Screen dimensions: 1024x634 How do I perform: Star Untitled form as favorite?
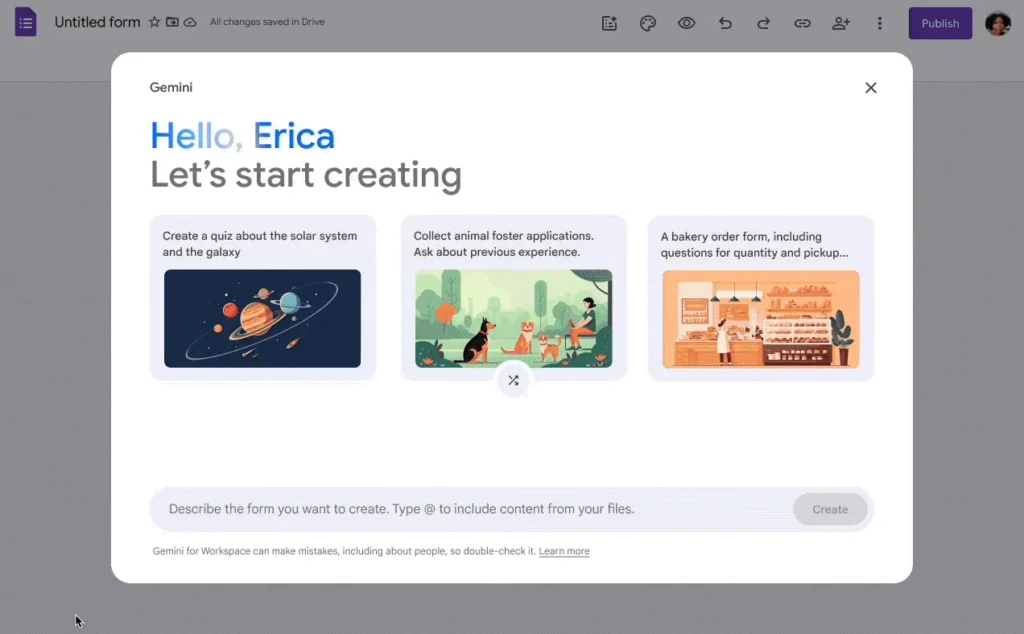coord(154,21)
